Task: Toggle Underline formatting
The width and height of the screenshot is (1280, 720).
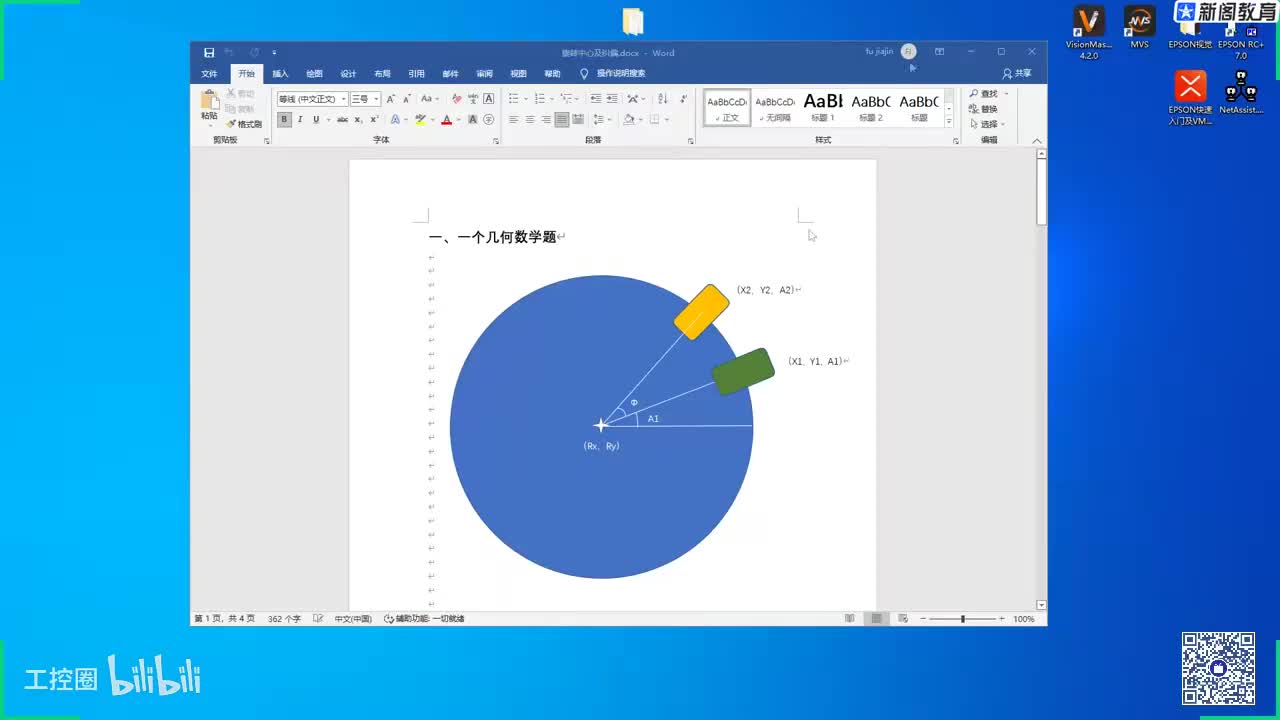Action: coord(316,119)
